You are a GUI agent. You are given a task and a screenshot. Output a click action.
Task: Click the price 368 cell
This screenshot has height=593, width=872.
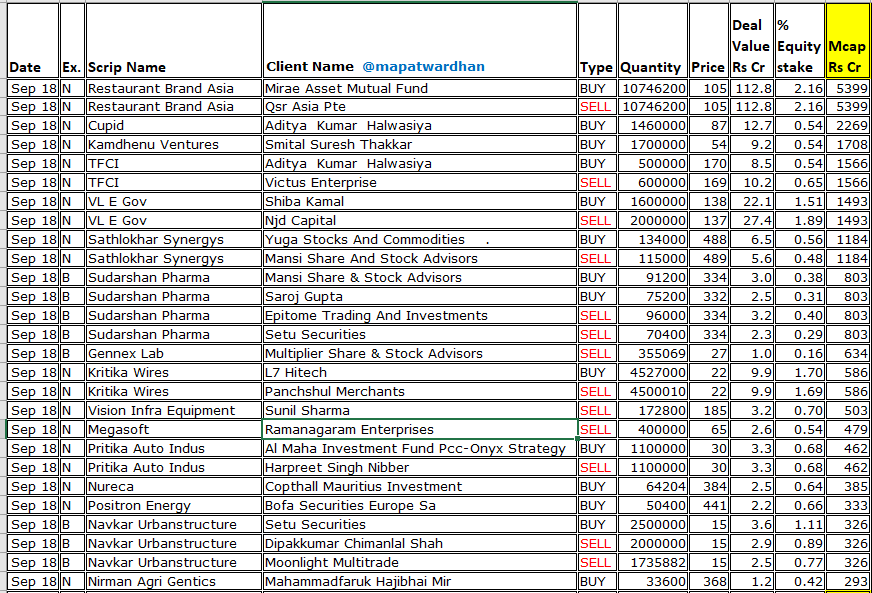click(709, 582)
